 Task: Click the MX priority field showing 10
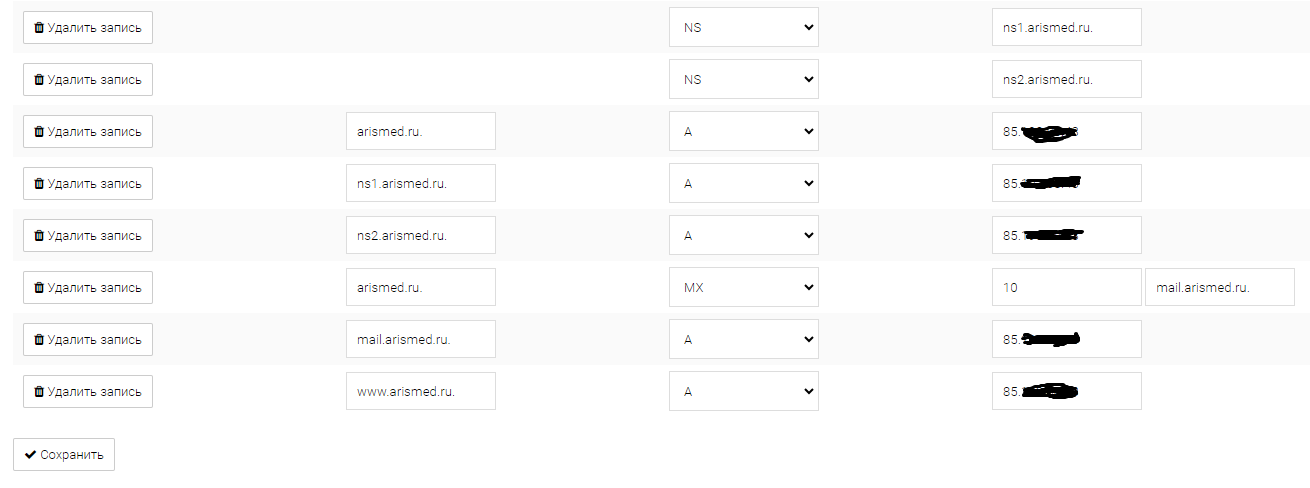(x=1066, y=288)
